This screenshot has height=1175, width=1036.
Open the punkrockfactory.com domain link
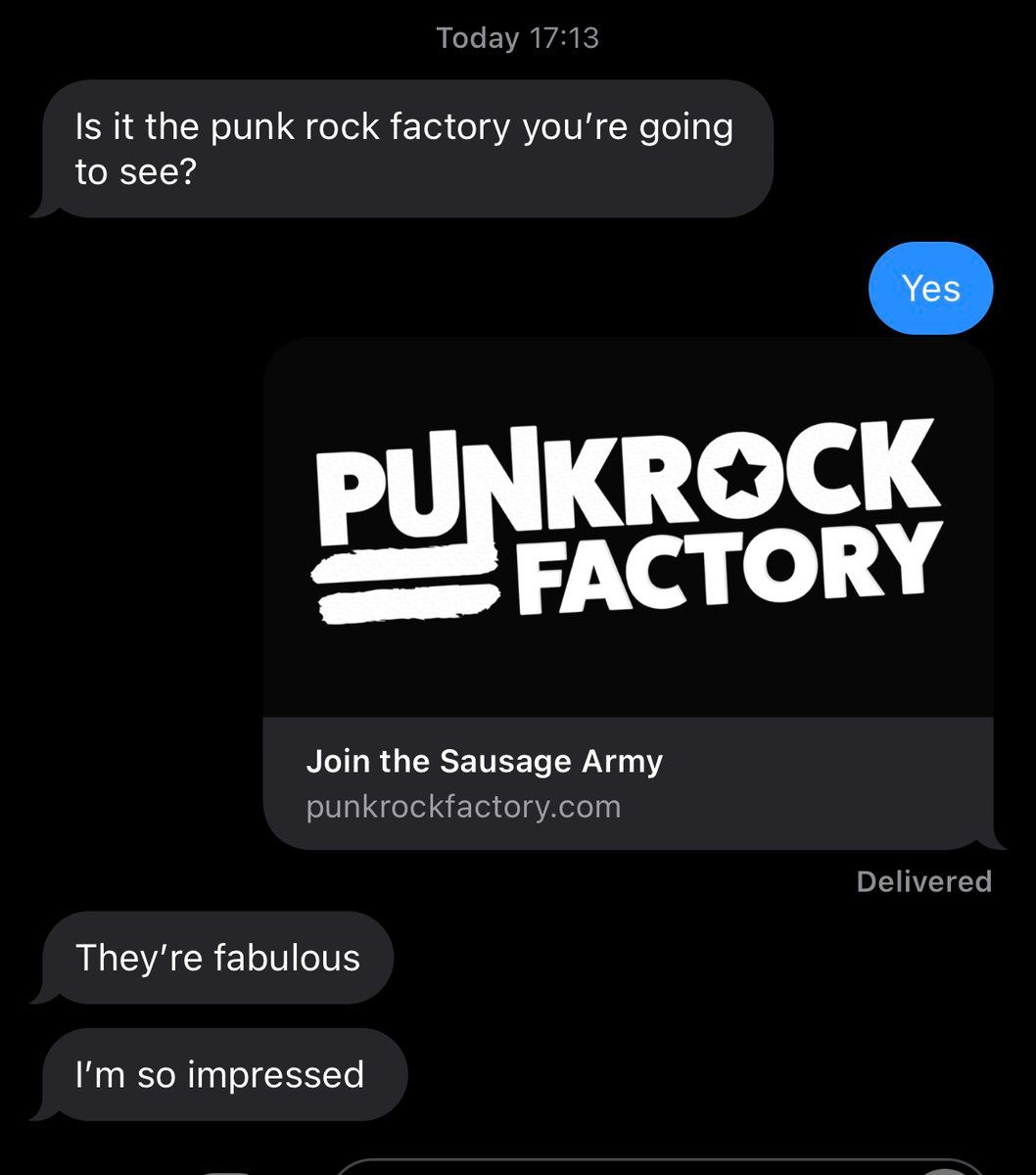point(463,808)
